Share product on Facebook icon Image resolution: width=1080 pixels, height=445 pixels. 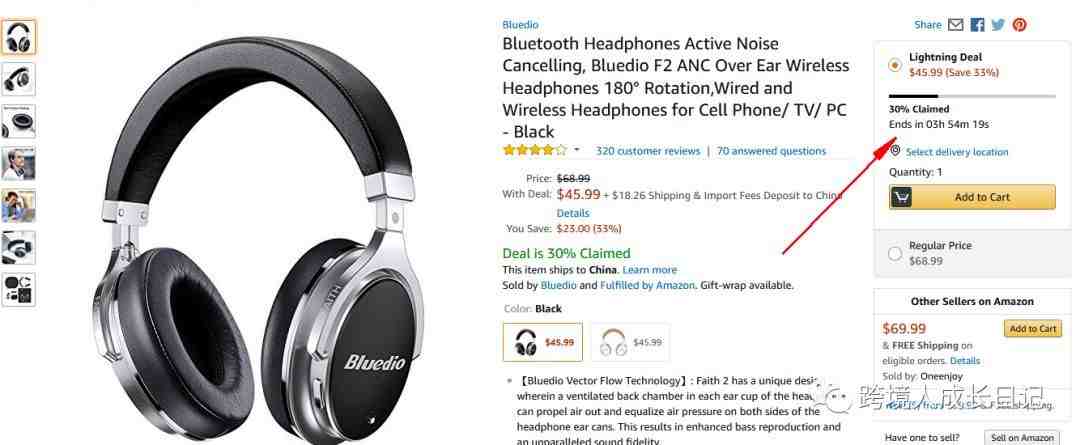[x=977, y=25]
